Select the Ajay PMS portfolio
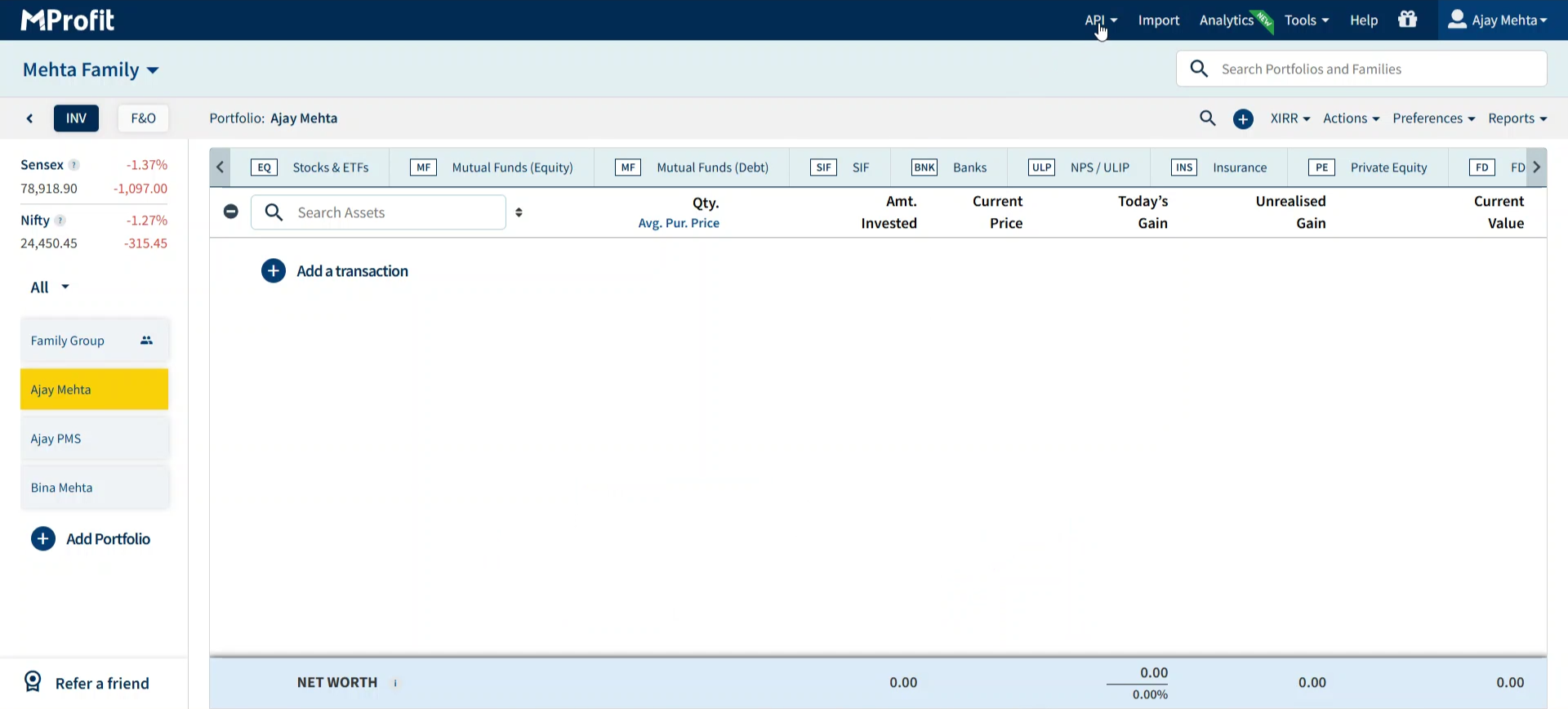Viewport: 1568px width, 709px height. point(95,439)
